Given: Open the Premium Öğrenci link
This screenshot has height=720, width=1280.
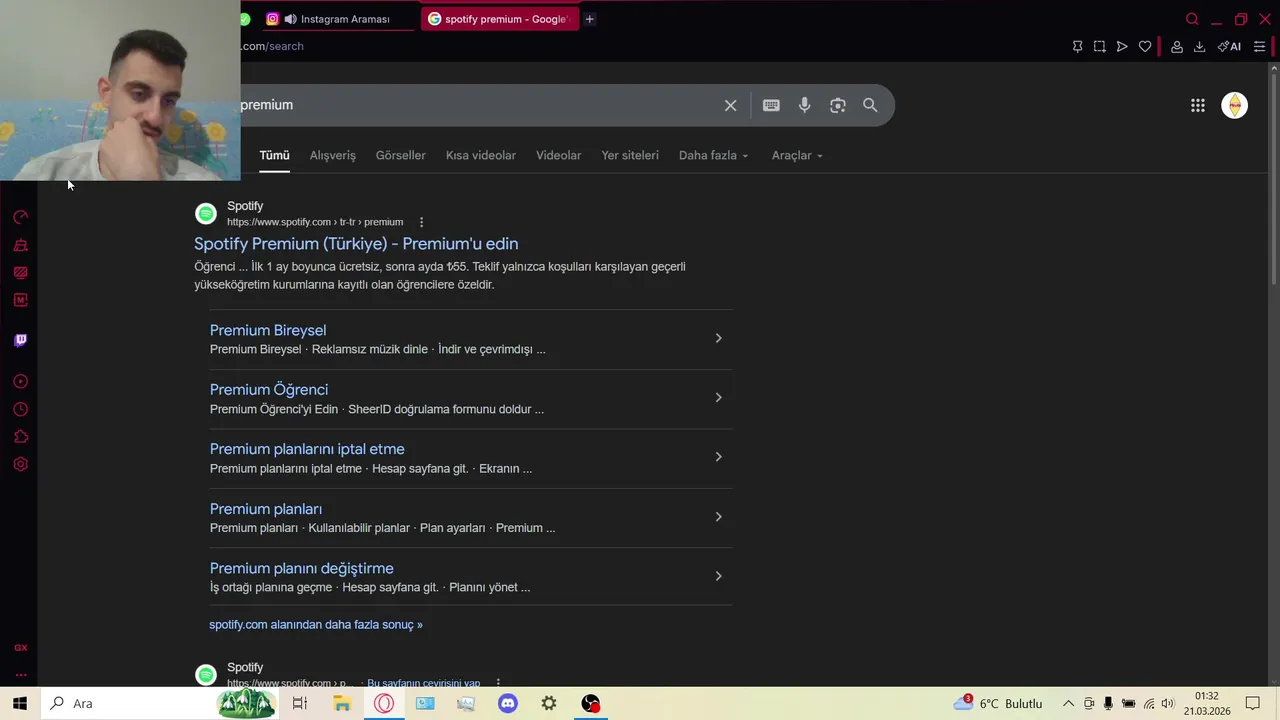Looking at the screenshot, I should pyautogui.click(x=269, y=390).
